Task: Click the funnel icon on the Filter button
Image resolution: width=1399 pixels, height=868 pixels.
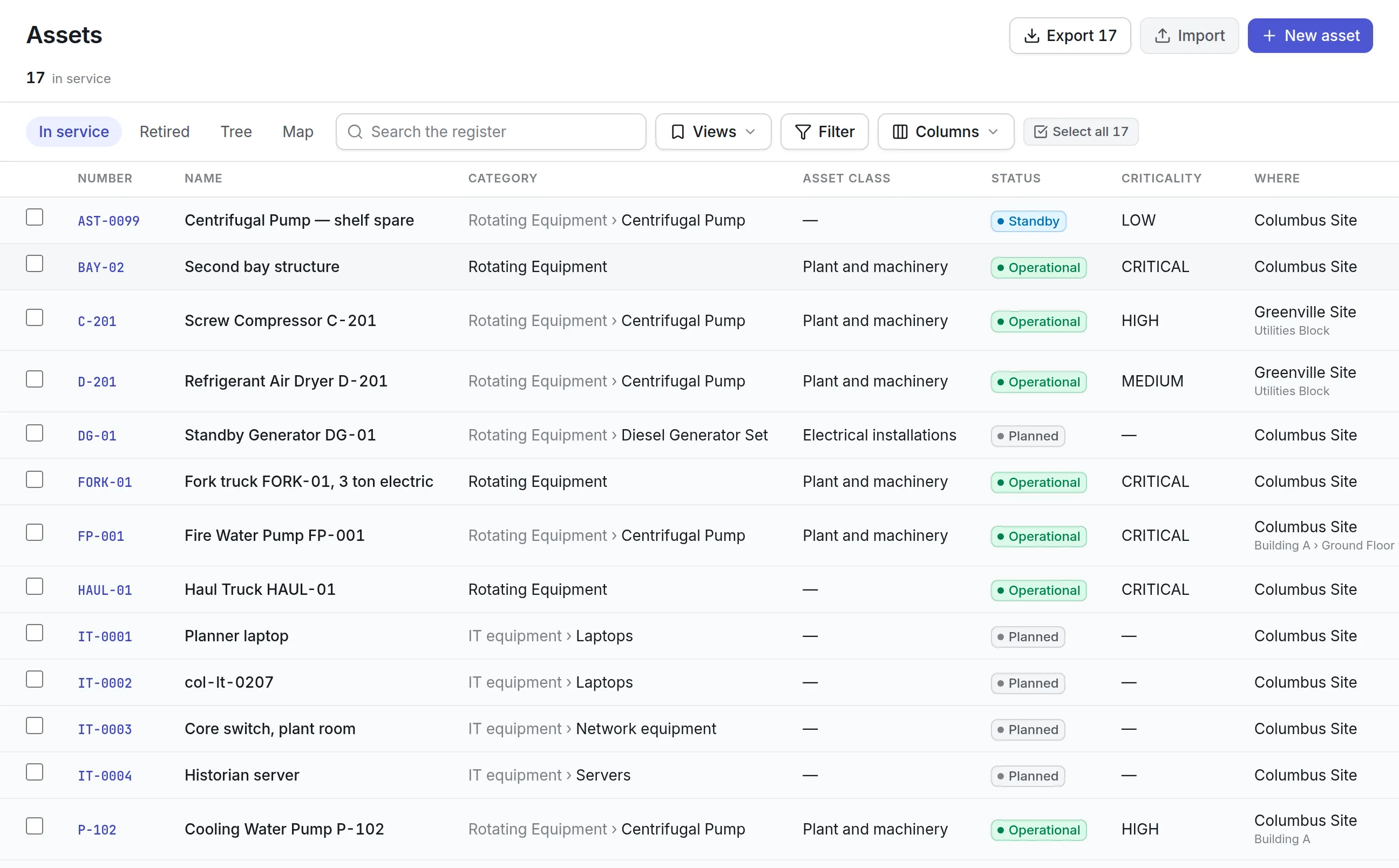Action: [x=803, y=132]
